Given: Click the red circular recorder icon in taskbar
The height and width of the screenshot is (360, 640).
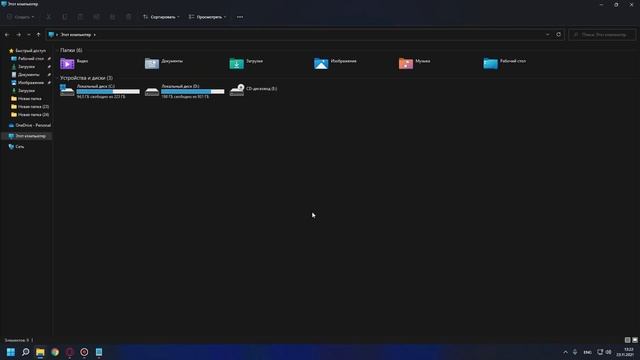Looking at the screenshot, I should (84, 352).
